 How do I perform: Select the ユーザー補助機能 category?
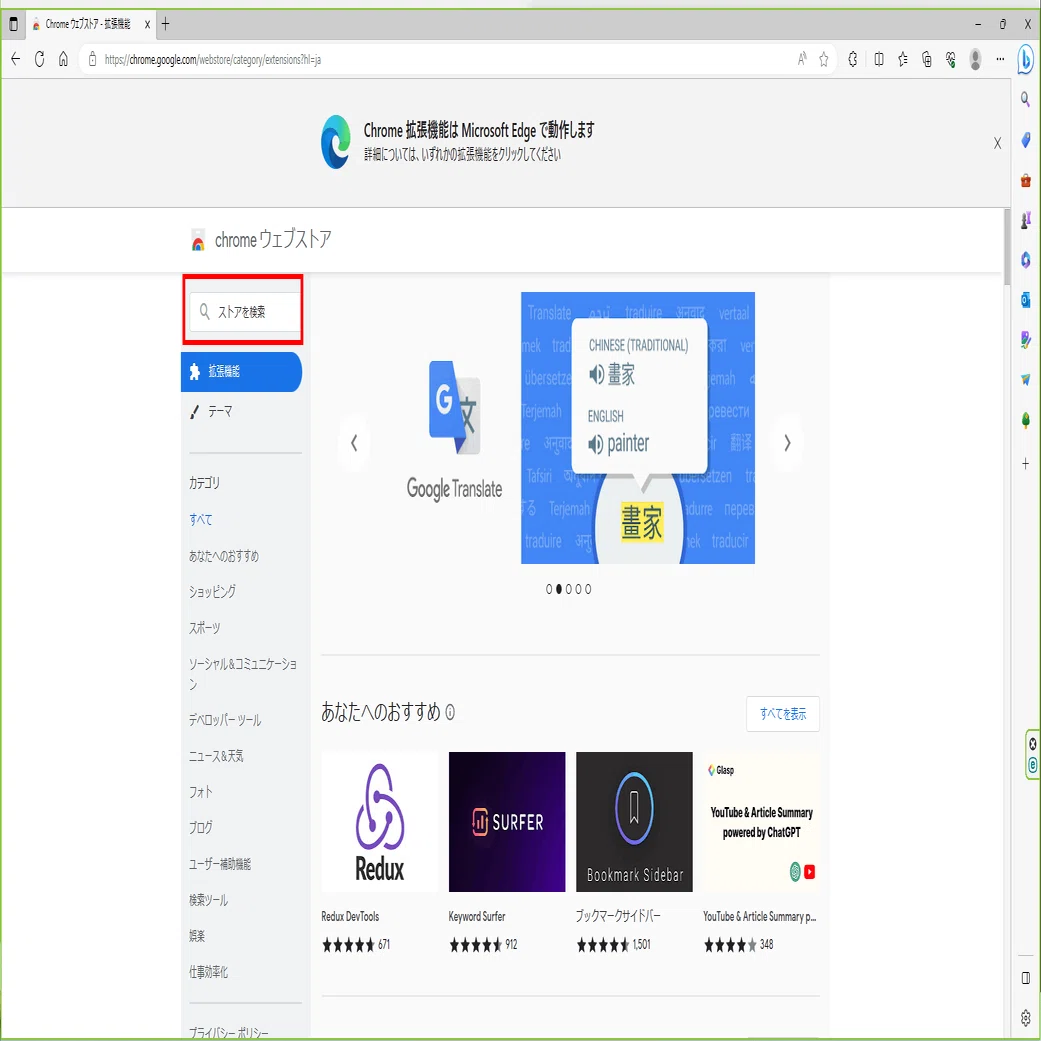tap(220, 864)
